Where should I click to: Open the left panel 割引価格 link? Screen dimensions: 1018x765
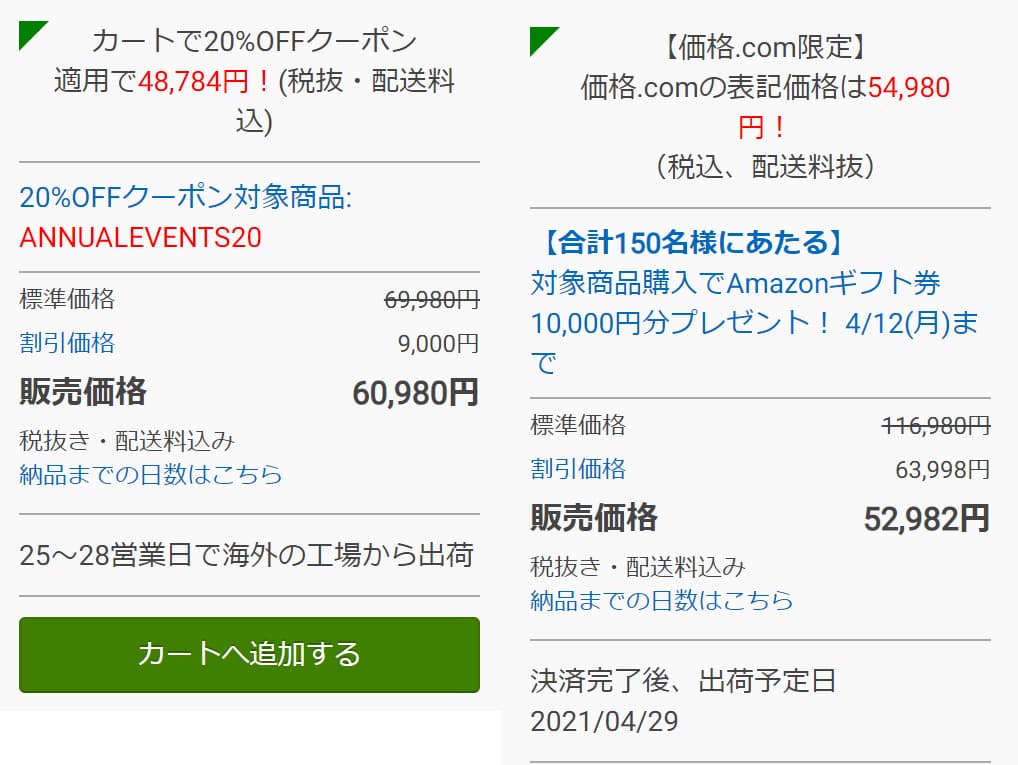click(67, 343)
